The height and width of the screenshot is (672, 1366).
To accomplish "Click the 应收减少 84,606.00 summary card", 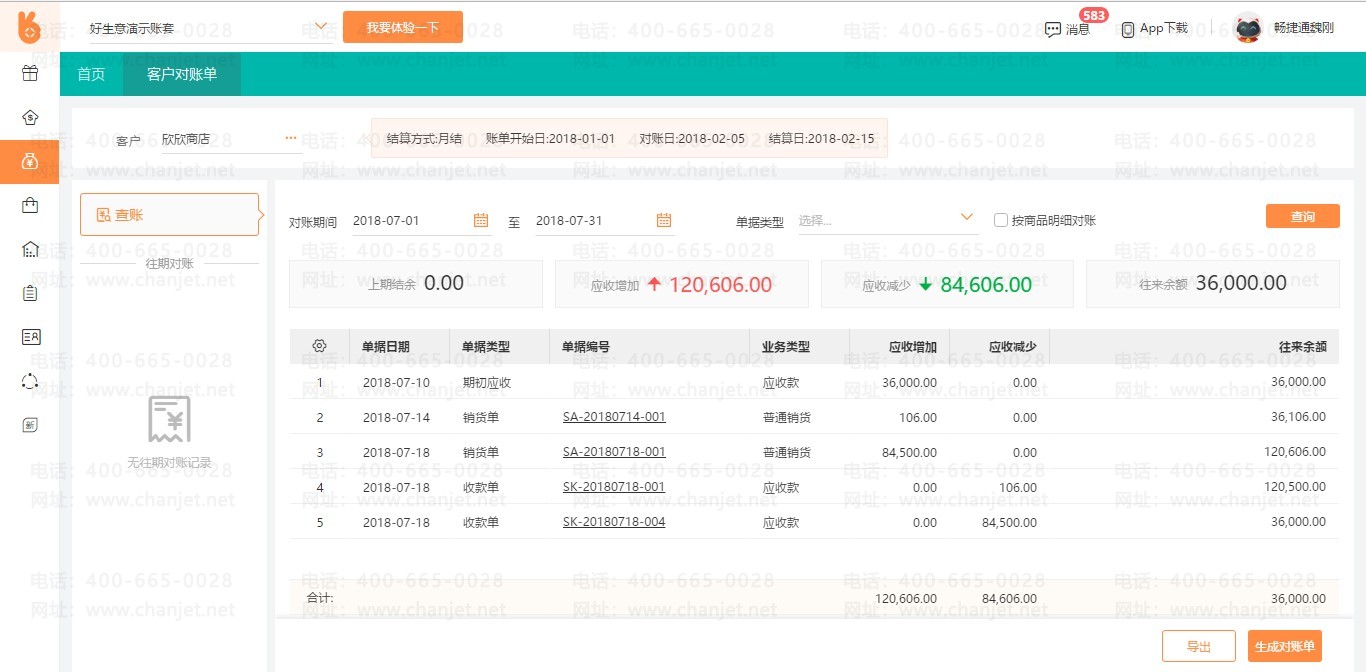I will (x=947, y=284).
